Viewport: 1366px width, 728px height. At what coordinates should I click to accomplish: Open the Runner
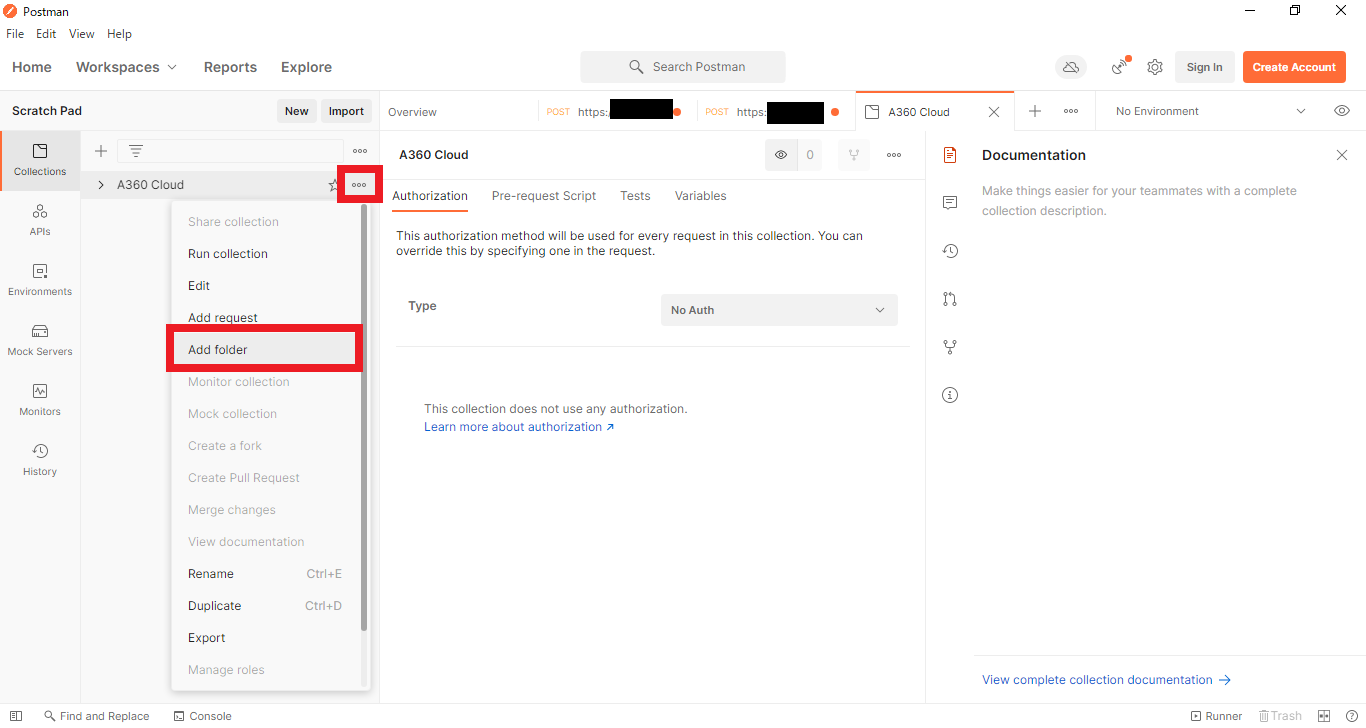pos(1216,716)
